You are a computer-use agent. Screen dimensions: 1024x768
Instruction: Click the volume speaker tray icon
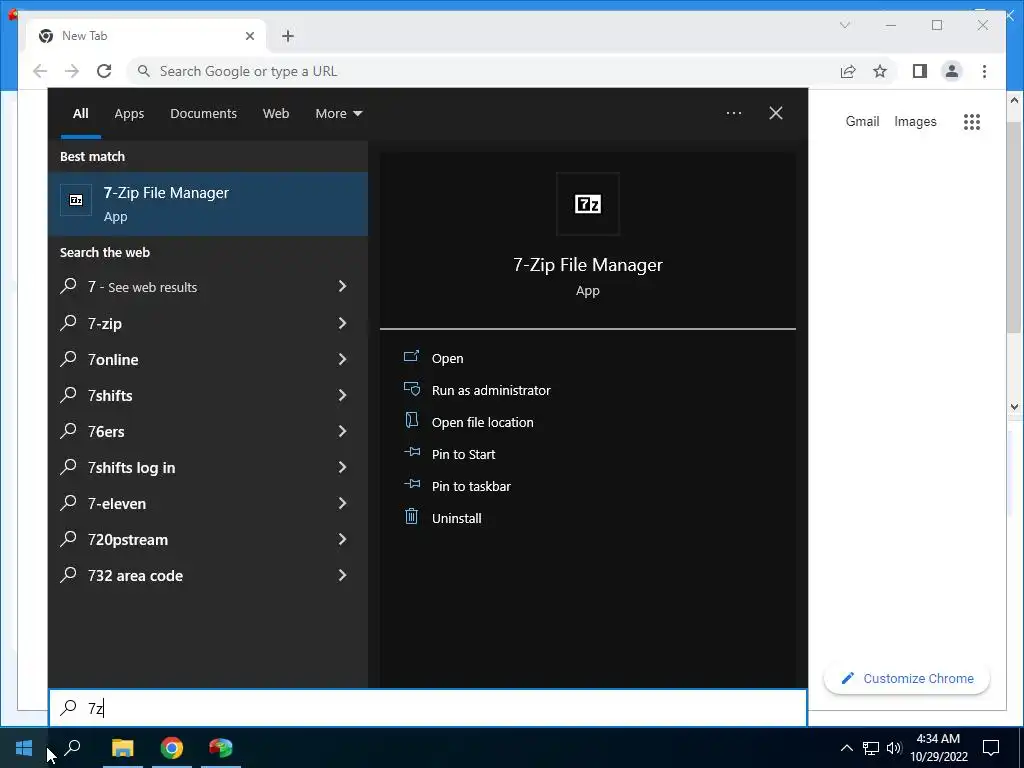point(894,748)
